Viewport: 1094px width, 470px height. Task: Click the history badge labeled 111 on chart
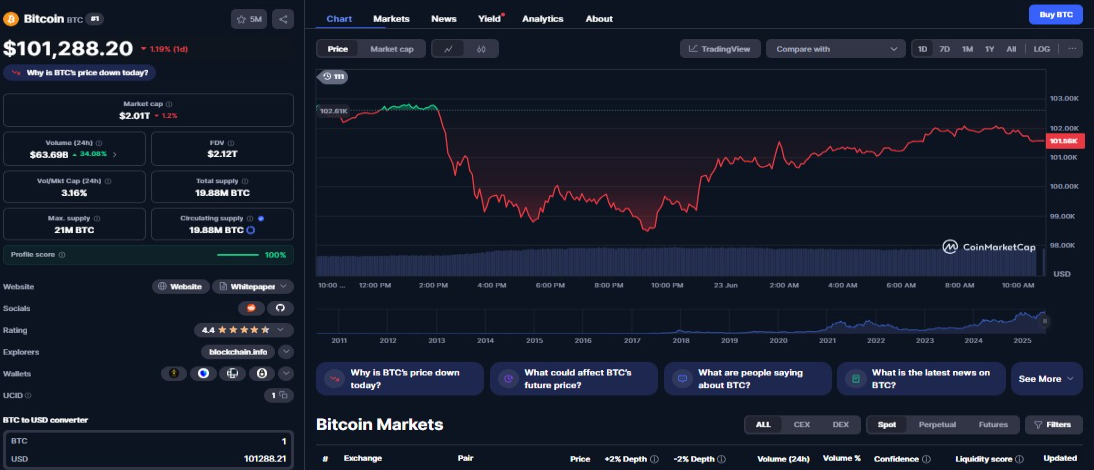point(334,77)
